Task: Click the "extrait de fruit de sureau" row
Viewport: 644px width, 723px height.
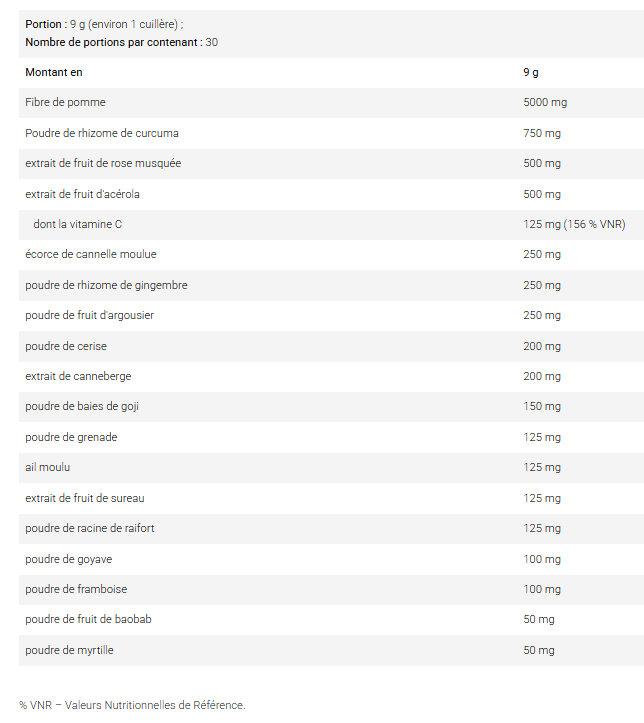Action: point(85,498)
